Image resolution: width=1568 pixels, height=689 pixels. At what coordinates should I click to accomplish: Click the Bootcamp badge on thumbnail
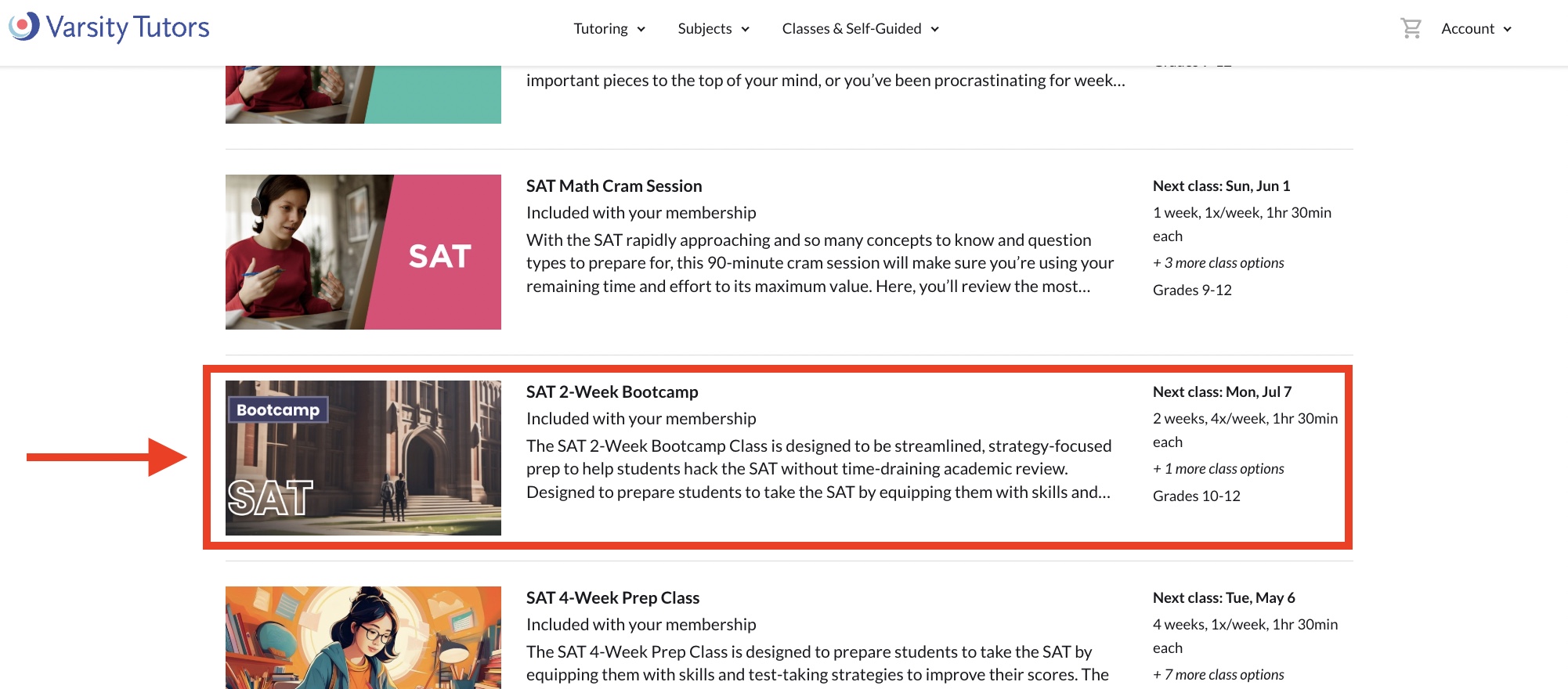pyautogui.click(x=278, y=410)
